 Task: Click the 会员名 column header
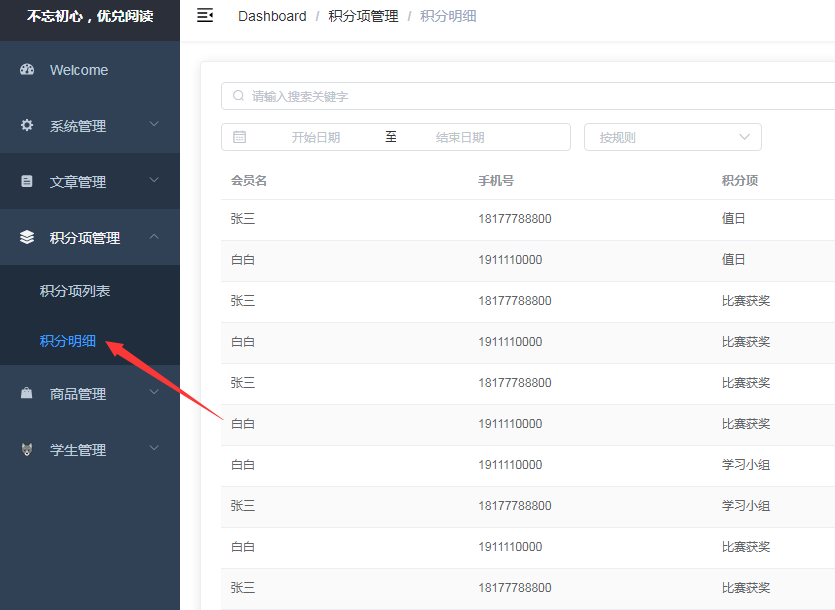tap(249, 181)
